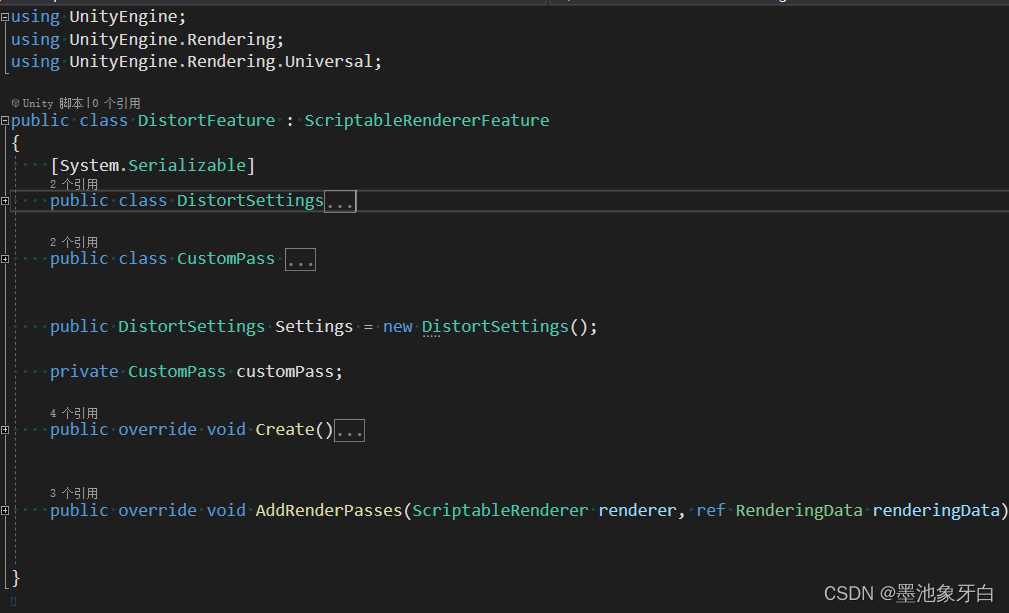This screenshot has width=1009, height=613.
Task: Click the 'UnityEngine.Rendering;' using line text
Action: point(176,40)
